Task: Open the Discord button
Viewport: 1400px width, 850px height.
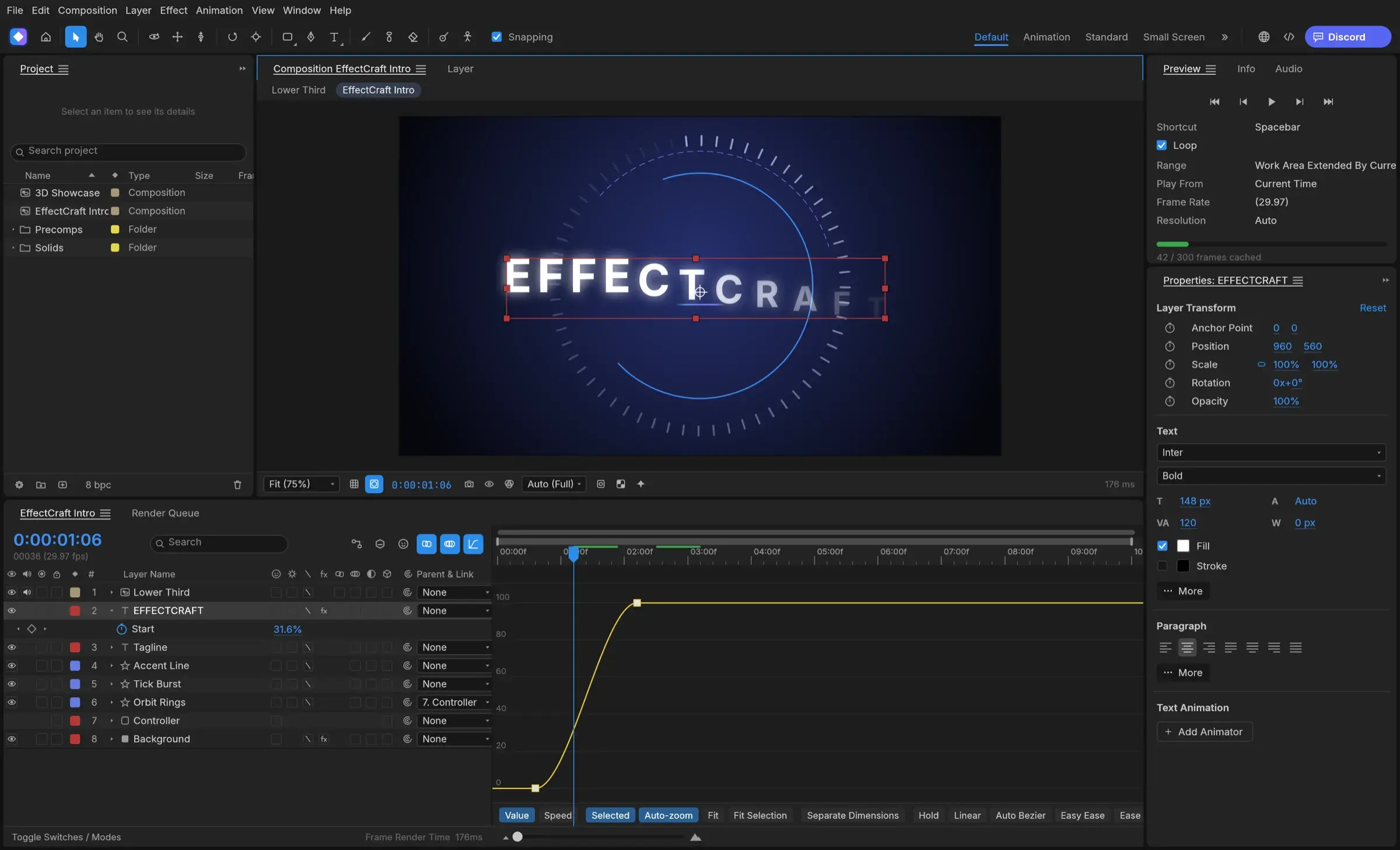Action: pyautogui.click(x=1347, y=37)
